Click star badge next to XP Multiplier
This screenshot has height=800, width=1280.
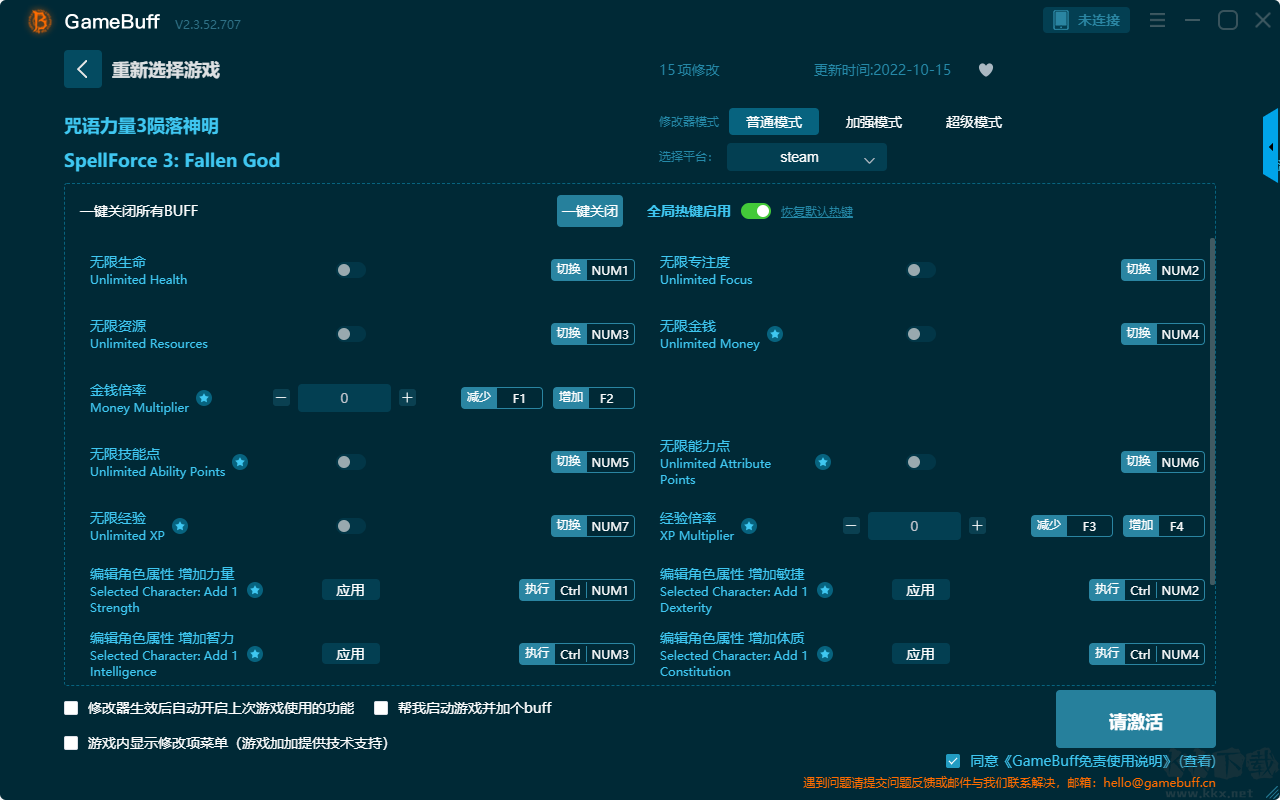pos(749,526)
